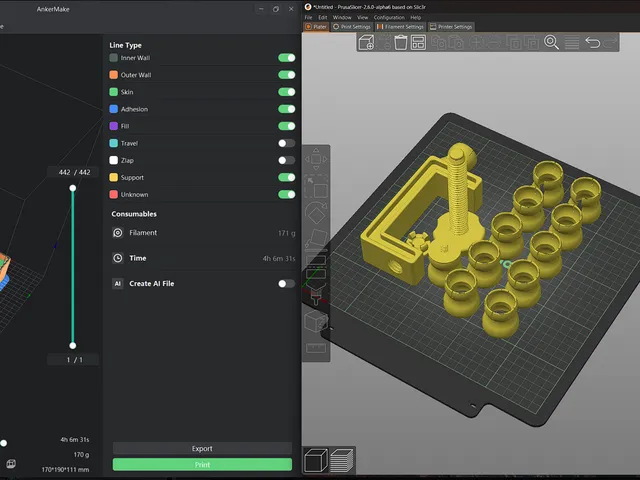Click the yellow Support color swatch
Viewport: 640px width, 480px height.
[113, 178]
